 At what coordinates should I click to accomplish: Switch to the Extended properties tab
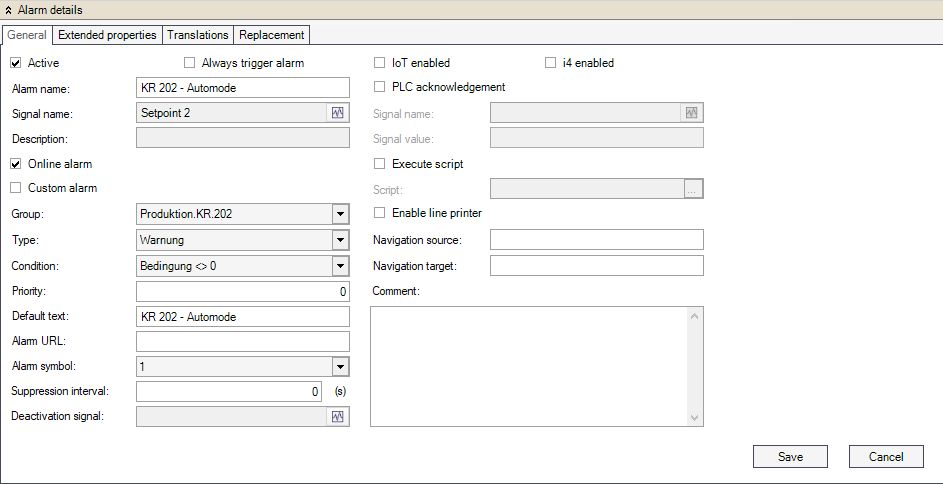(x=107, y=35)
